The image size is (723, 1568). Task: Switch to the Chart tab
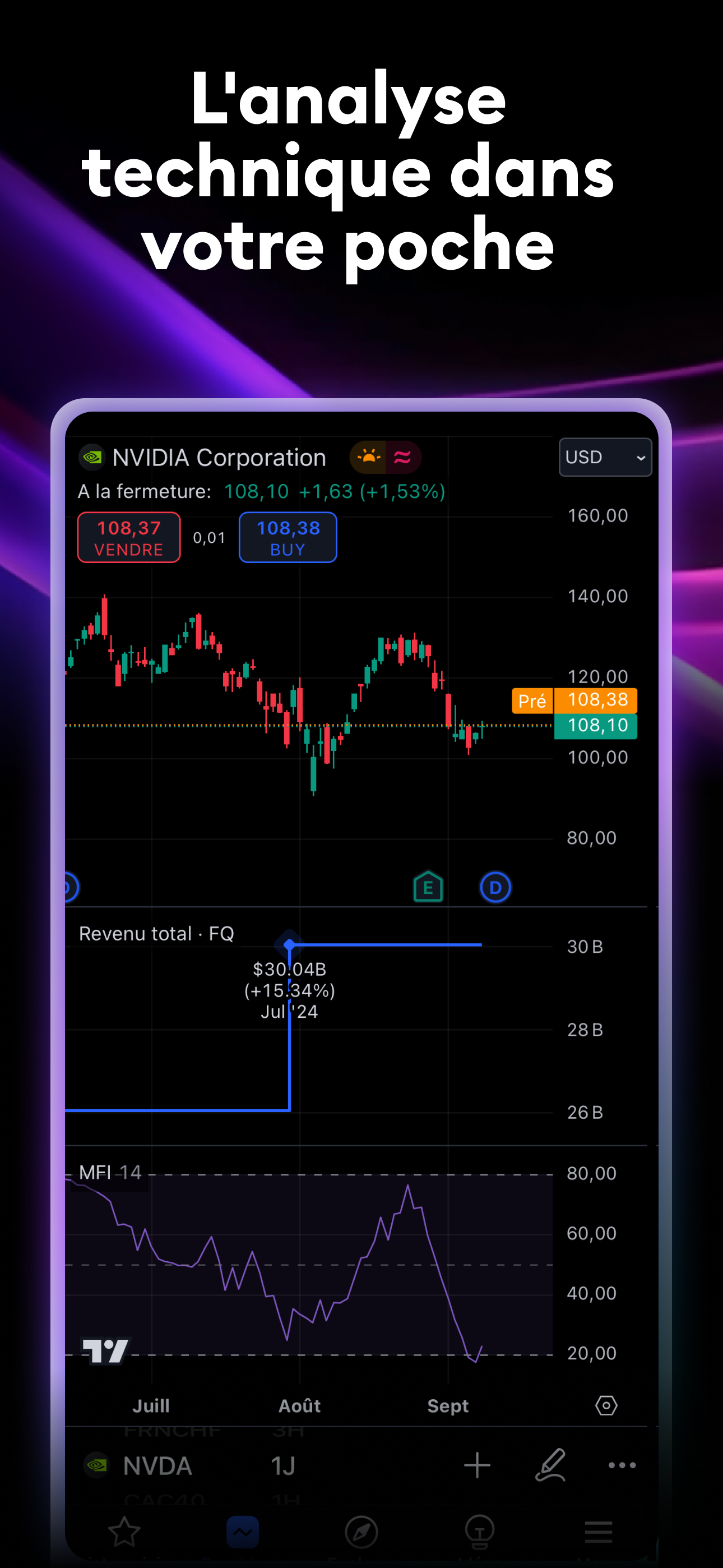(x=242, y=1532)
